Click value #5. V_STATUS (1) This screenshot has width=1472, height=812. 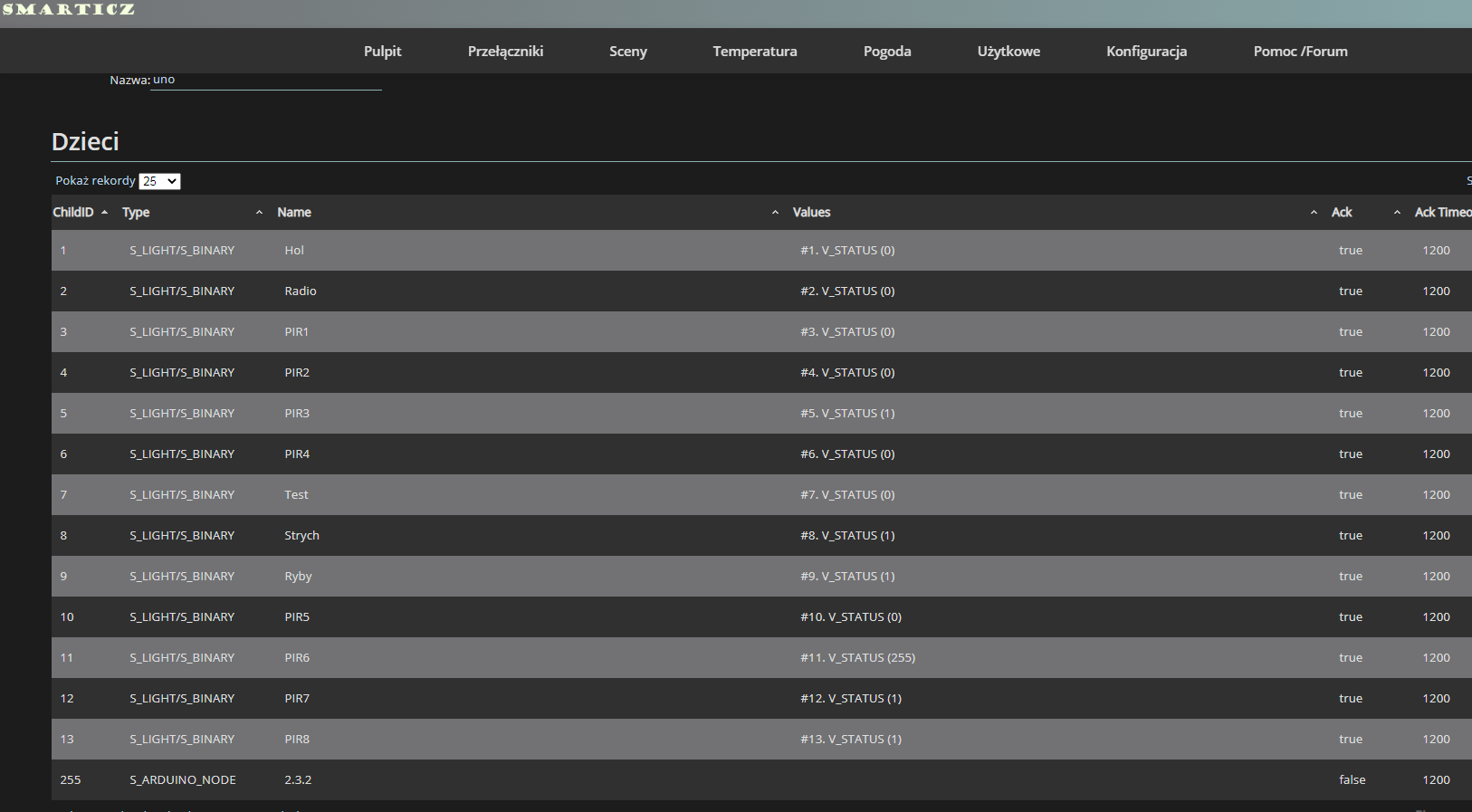coord(847,413)
